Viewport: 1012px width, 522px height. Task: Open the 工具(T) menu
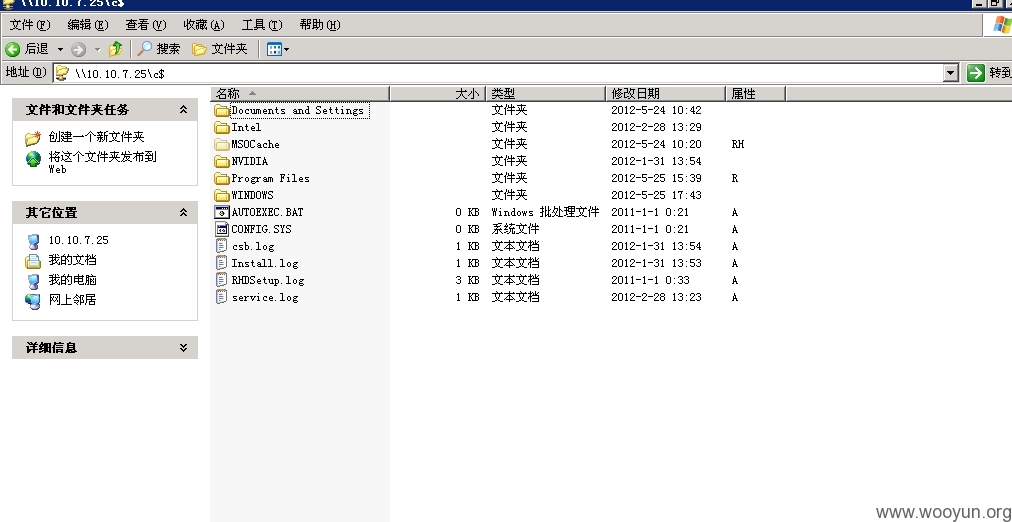[x=262, y=25]
